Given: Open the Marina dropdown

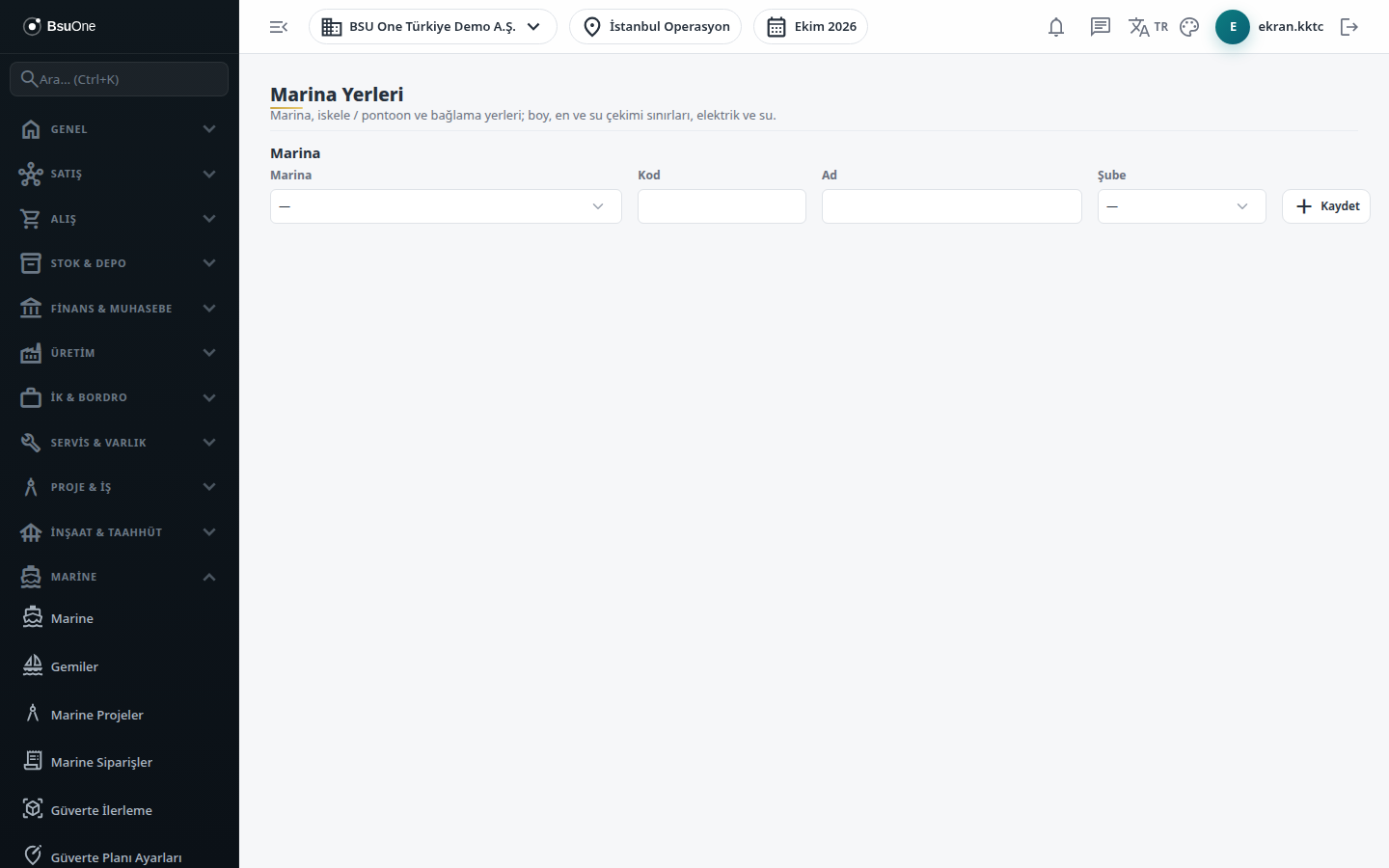Looking at the screenshot, I should (446, 206).
